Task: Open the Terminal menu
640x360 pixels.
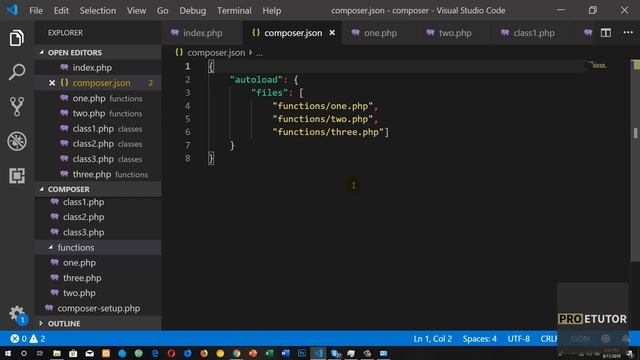Action: click(234, 11)
